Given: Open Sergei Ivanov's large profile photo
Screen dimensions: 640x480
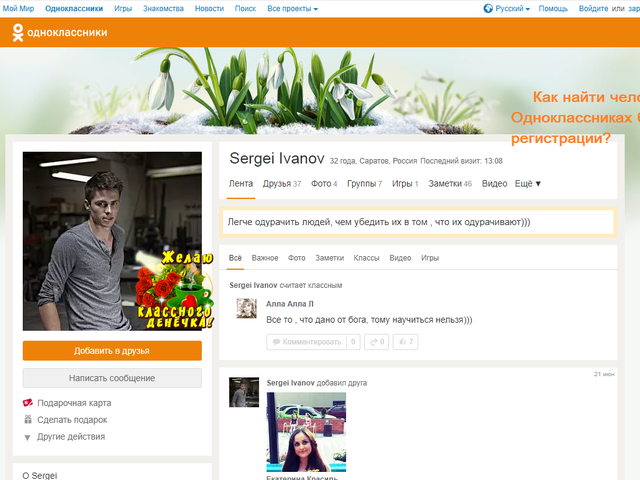Looking at the screenshot, I should click(112, 241).
